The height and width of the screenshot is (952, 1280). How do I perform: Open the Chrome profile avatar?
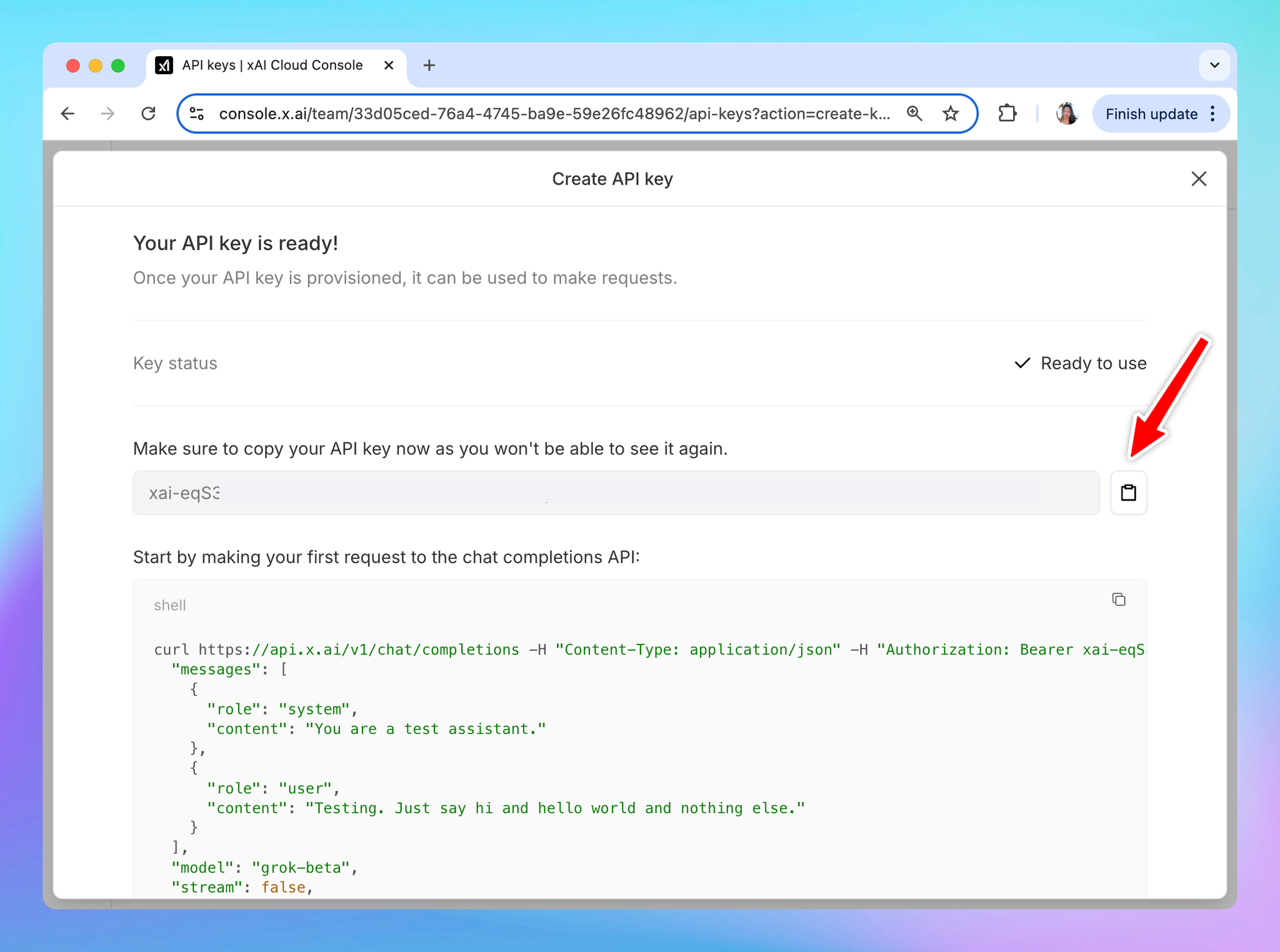click(1066, 114)
